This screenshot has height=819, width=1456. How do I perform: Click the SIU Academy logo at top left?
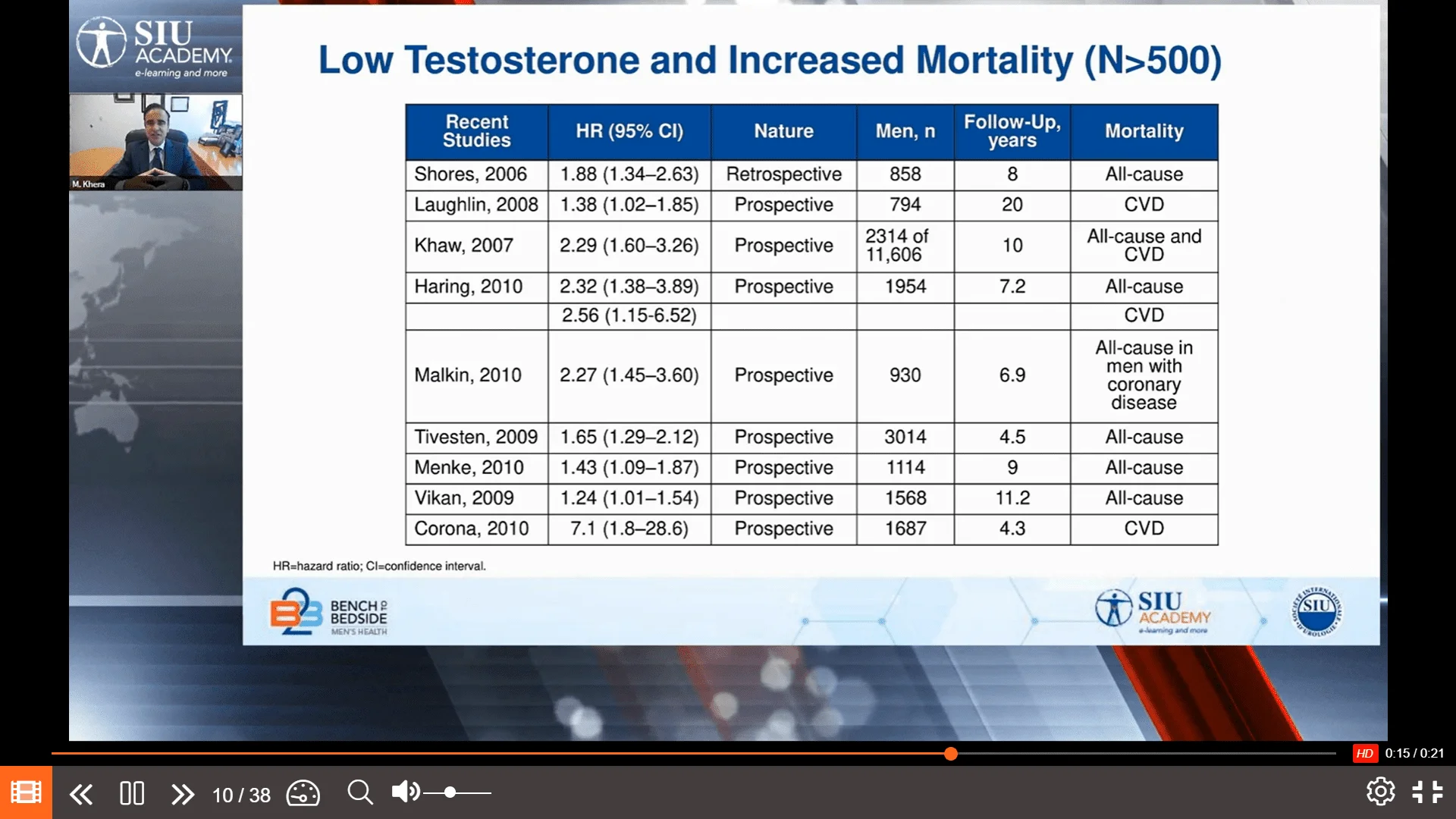[x=155, y=48]
